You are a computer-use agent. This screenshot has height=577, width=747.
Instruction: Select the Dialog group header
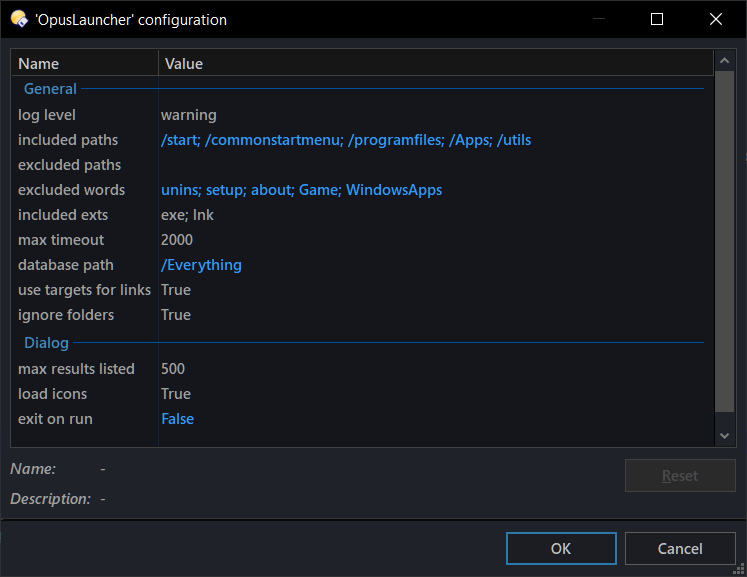(x=46, y=343)
